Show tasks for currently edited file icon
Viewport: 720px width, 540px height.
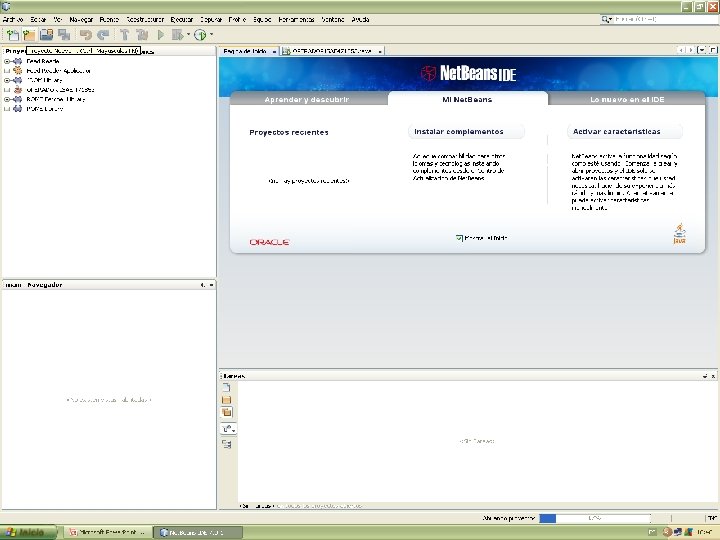point(226,388)
